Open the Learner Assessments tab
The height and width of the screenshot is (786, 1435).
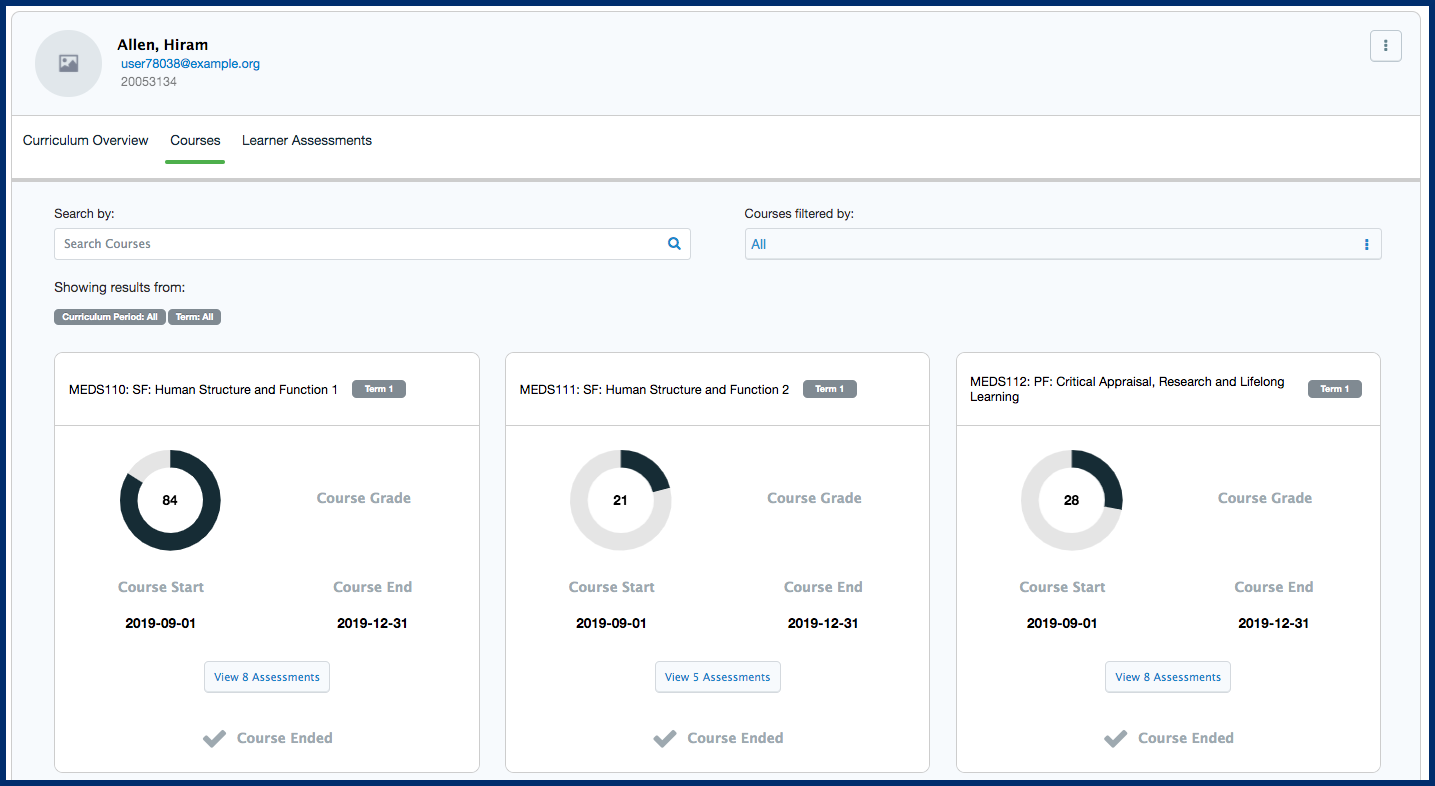307,141
